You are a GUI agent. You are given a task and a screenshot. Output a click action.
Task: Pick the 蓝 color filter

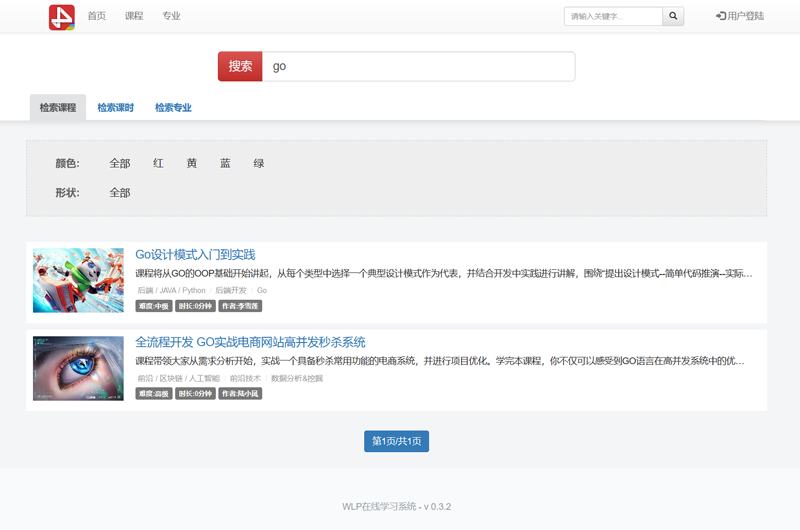[x=225, y=163]
